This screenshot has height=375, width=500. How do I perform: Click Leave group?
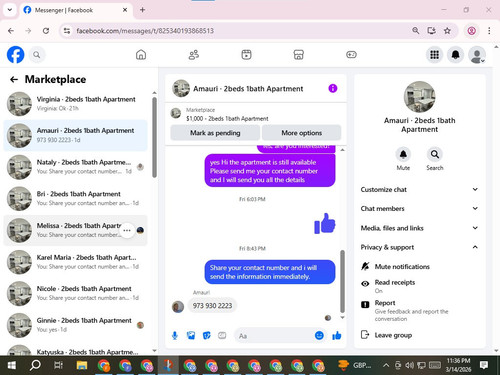pos(419,335)
